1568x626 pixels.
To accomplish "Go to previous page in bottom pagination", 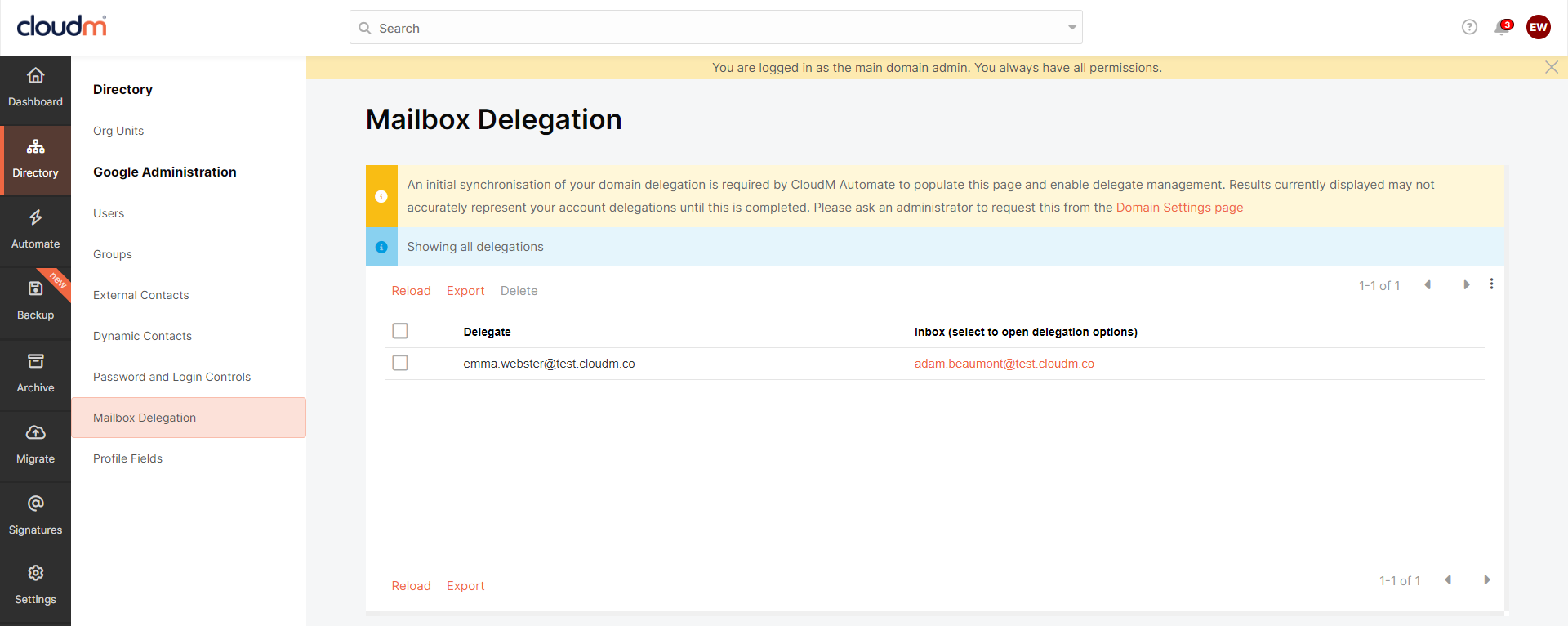I will click(1448, 580).
